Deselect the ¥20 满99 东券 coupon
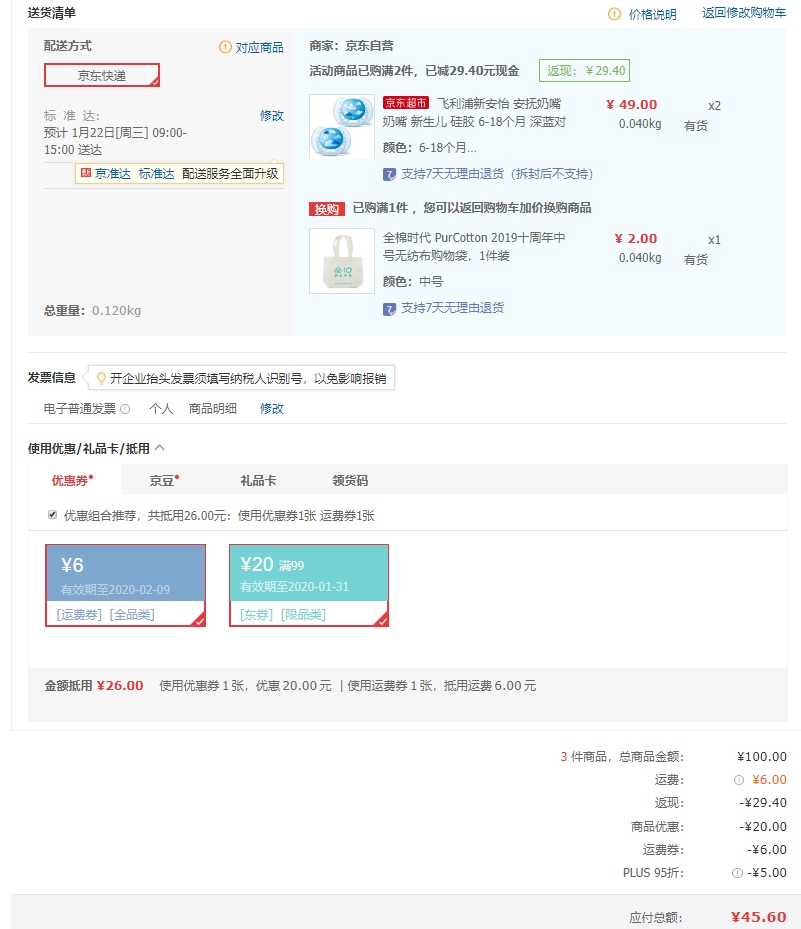The height and width of the screenshot is (929, 801). pyautogui.click(x=309, y=585)
